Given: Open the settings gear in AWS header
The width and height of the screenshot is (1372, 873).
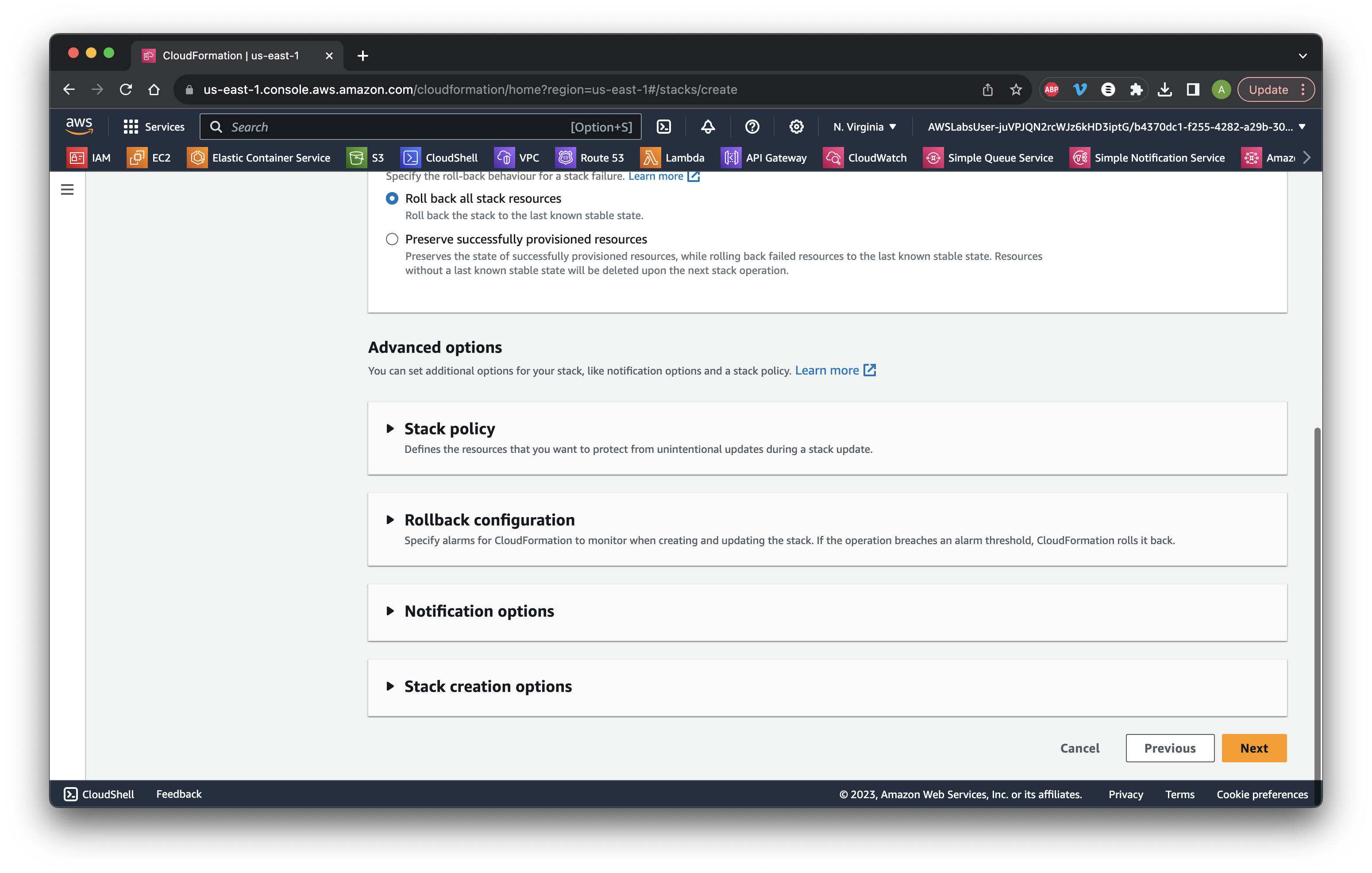Looking at the screenshot, I should click(796, 127).
